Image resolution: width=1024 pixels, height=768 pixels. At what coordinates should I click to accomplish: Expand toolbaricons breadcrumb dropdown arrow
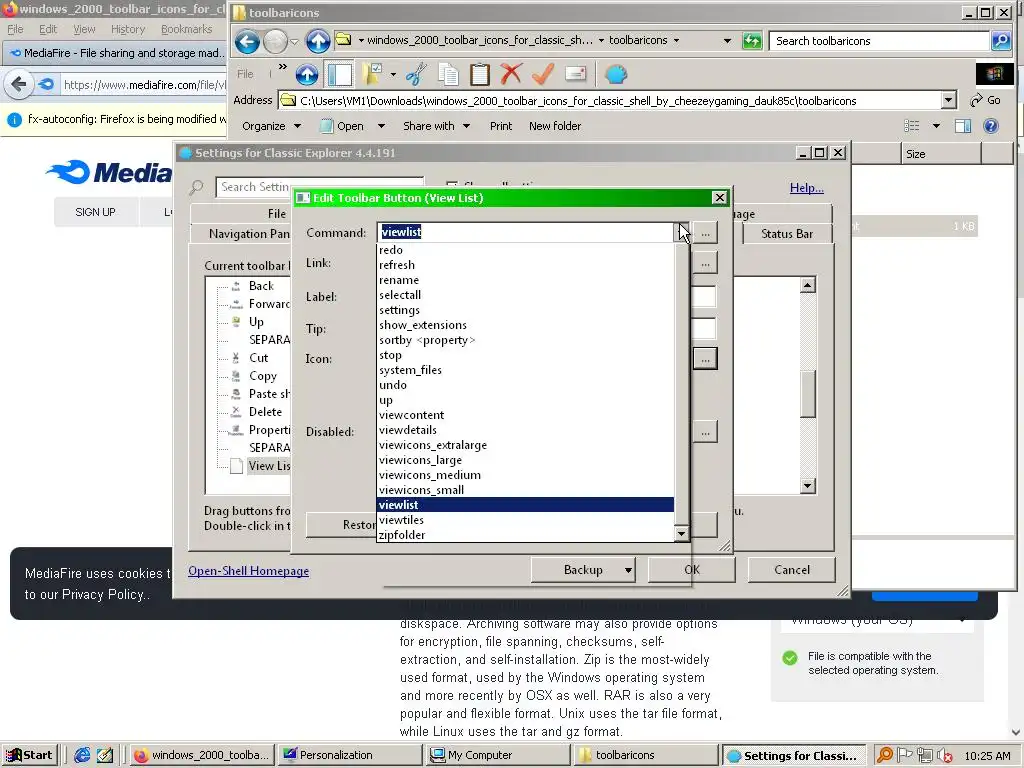(x=677, y=40)
